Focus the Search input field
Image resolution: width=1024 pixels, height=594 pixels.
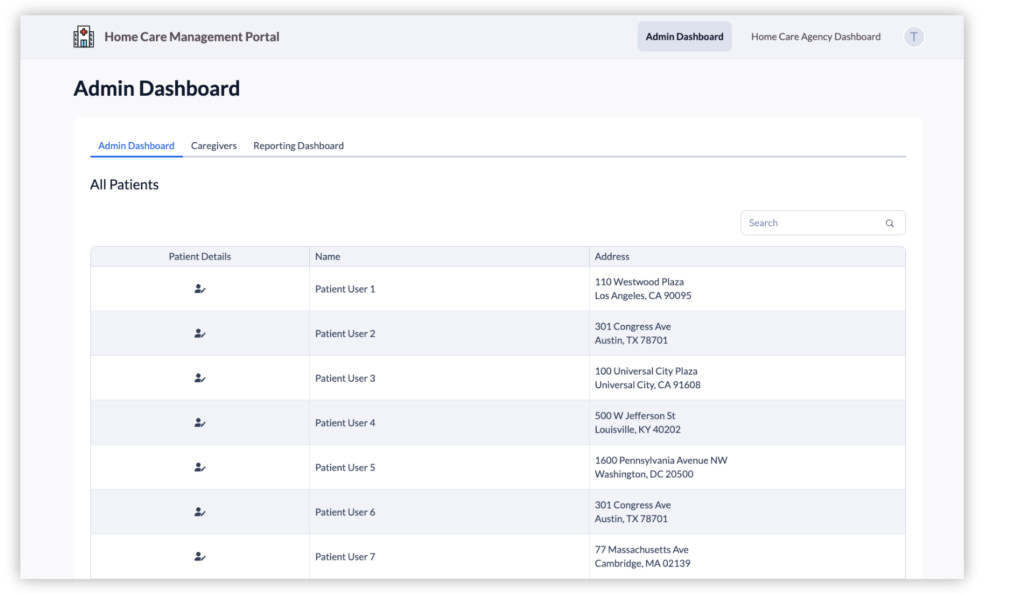coord(823,223)
